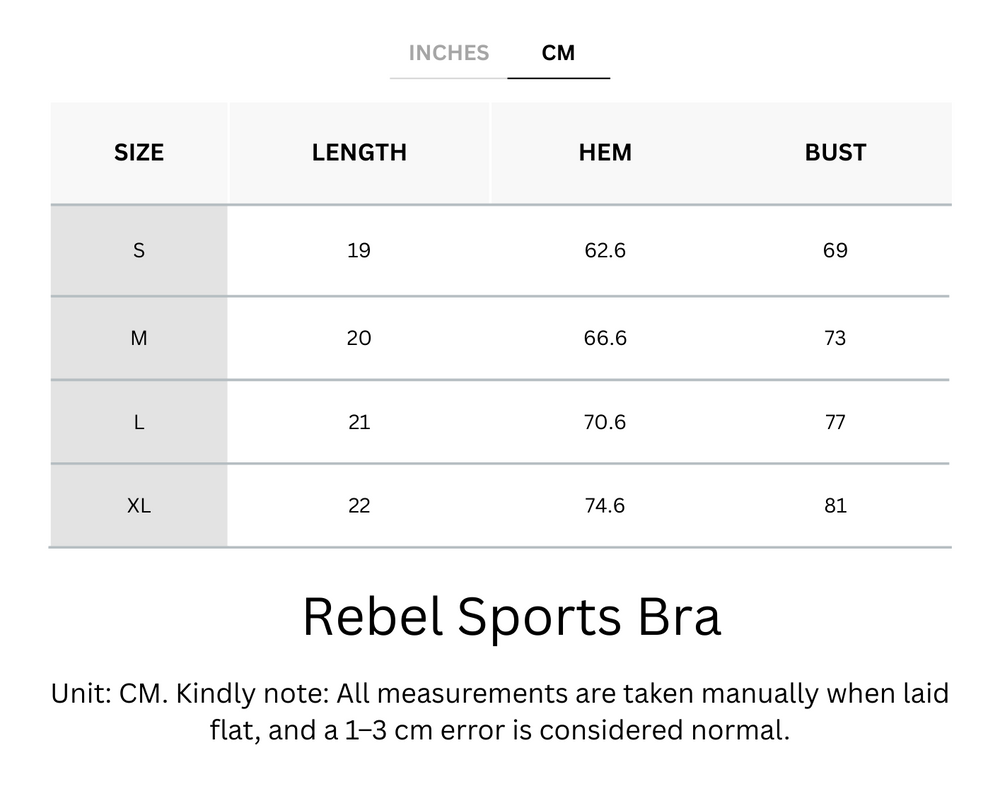
Task: Select the XL size row label
Action: pos(139,506)
